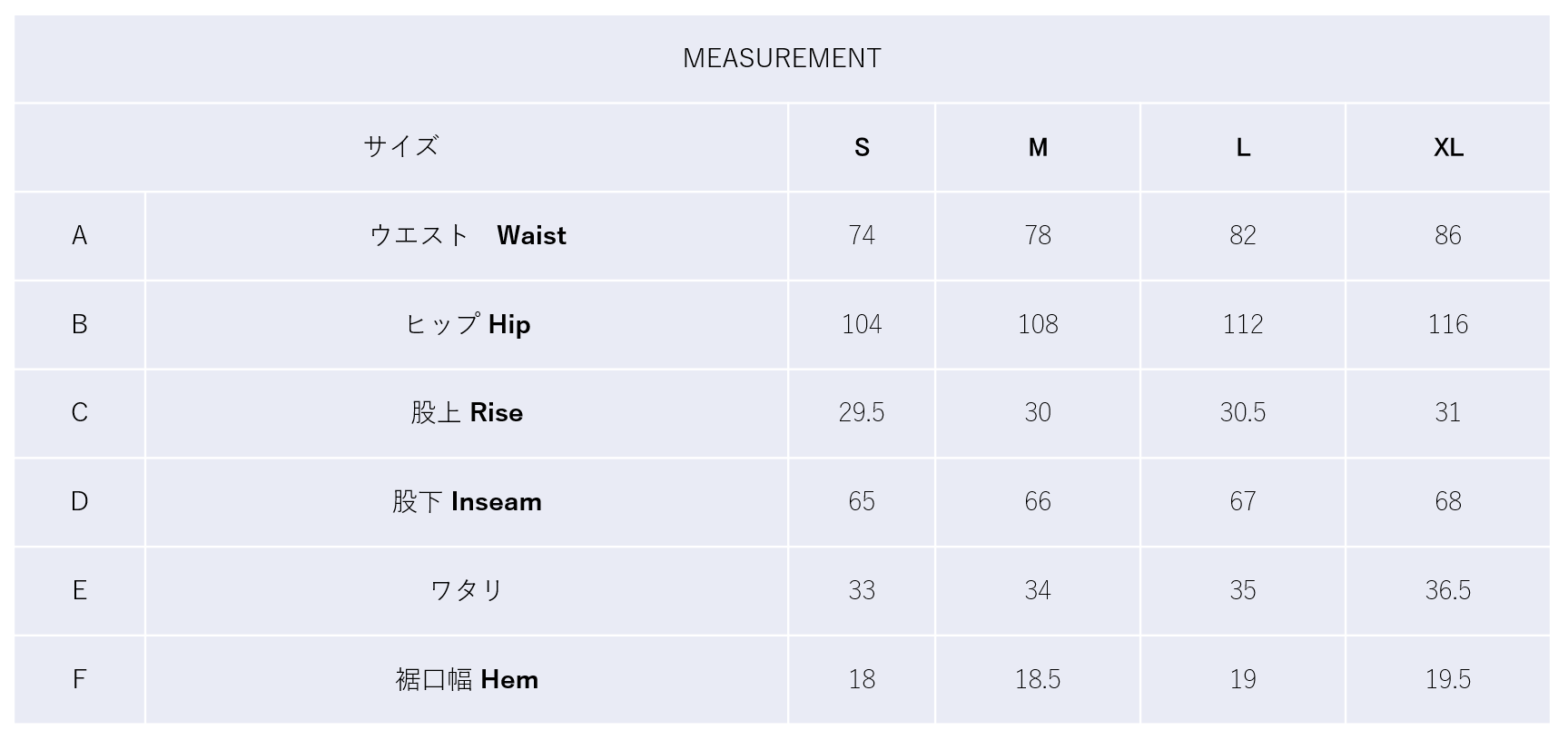Click row letter F cell
Viewport: 1568px width, 740px height.
[80, 679]
